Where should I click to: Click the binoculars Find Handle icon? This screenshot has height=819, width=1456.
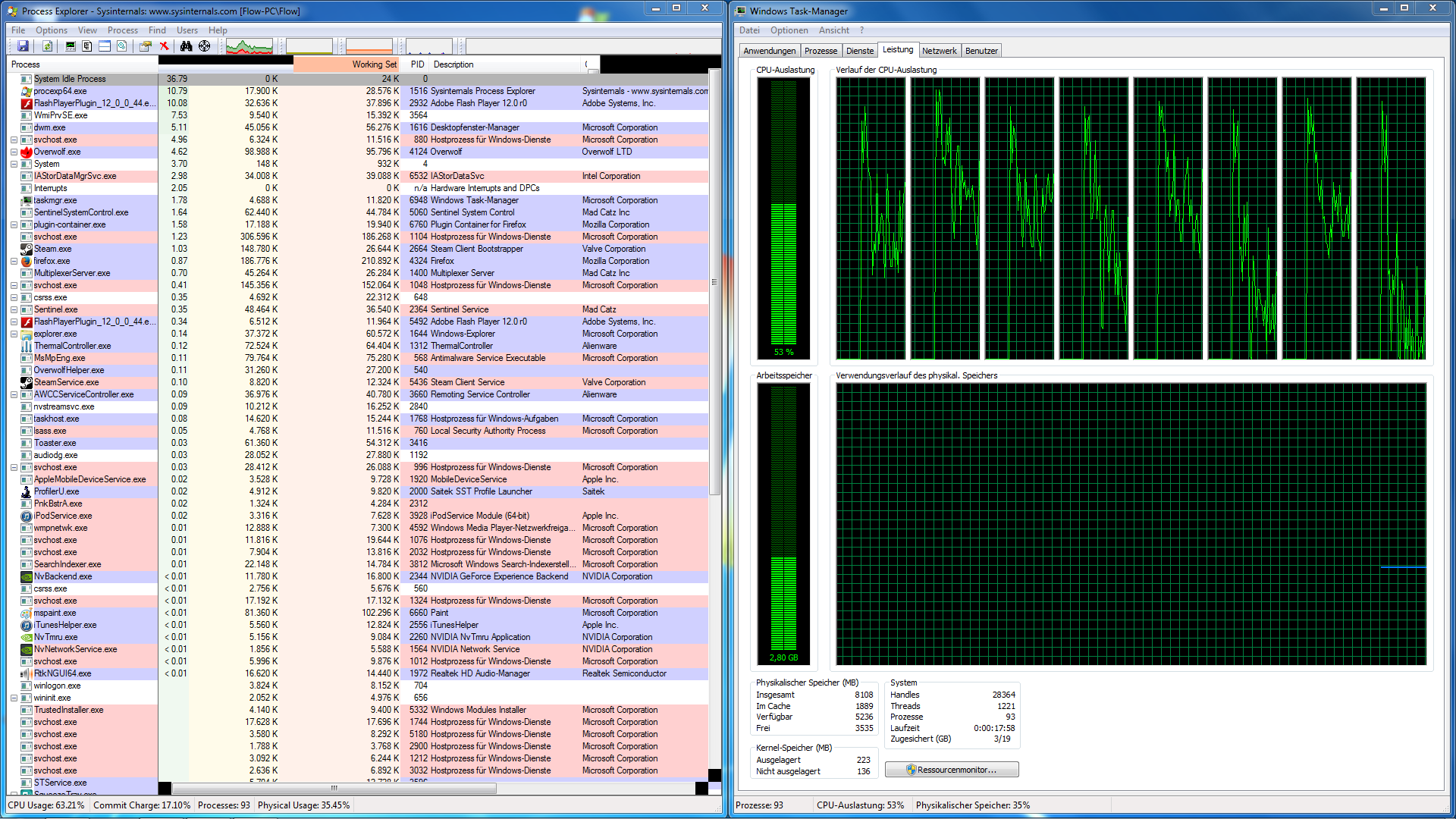tap(186, 46)
